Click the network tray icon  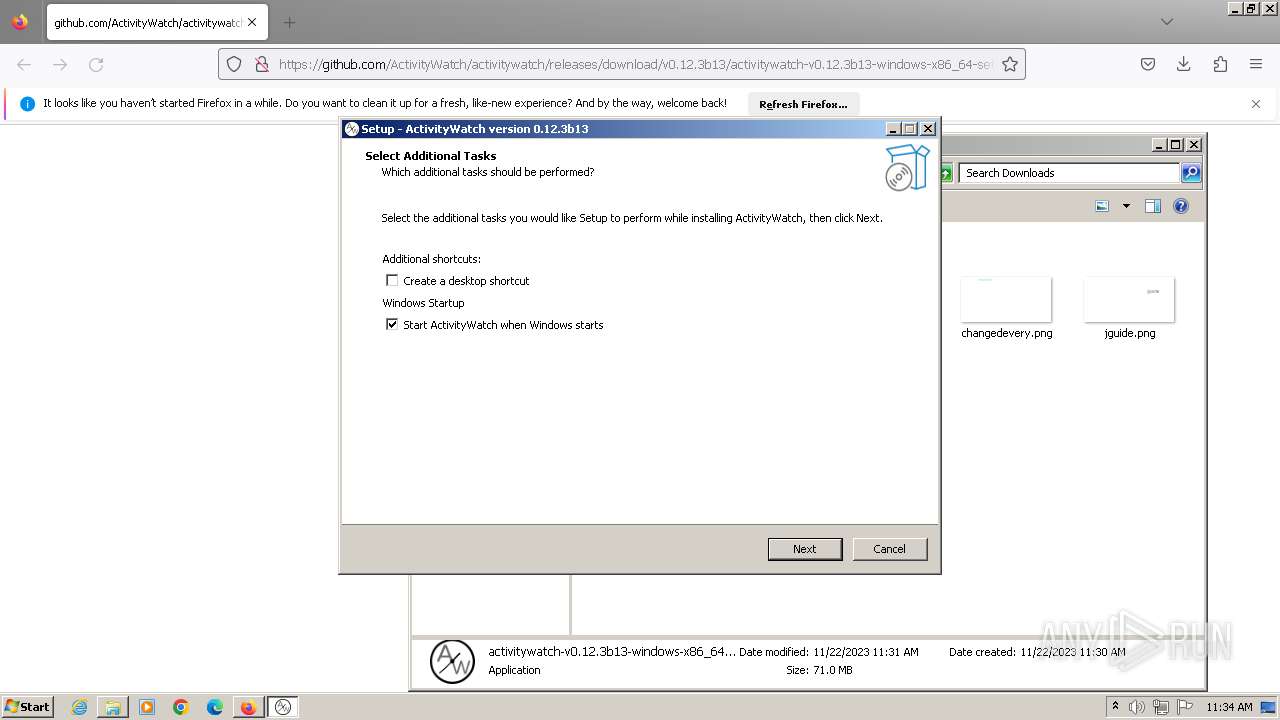click(x=1161, y=707)
